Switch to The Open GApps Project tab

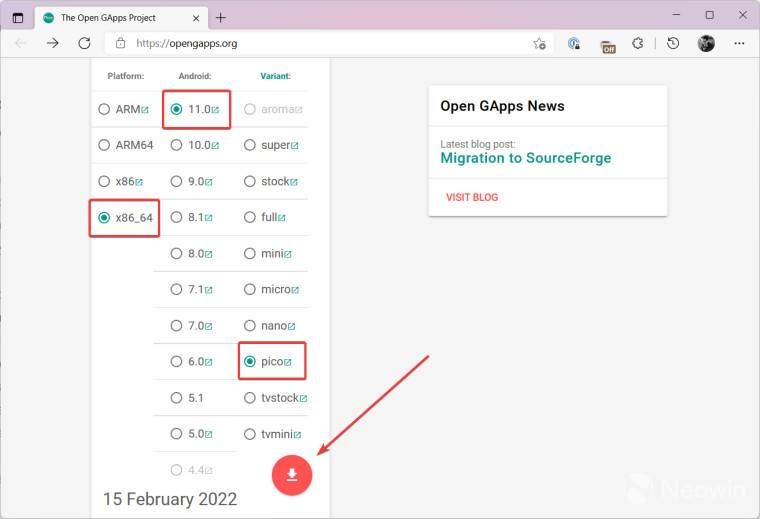121,18
